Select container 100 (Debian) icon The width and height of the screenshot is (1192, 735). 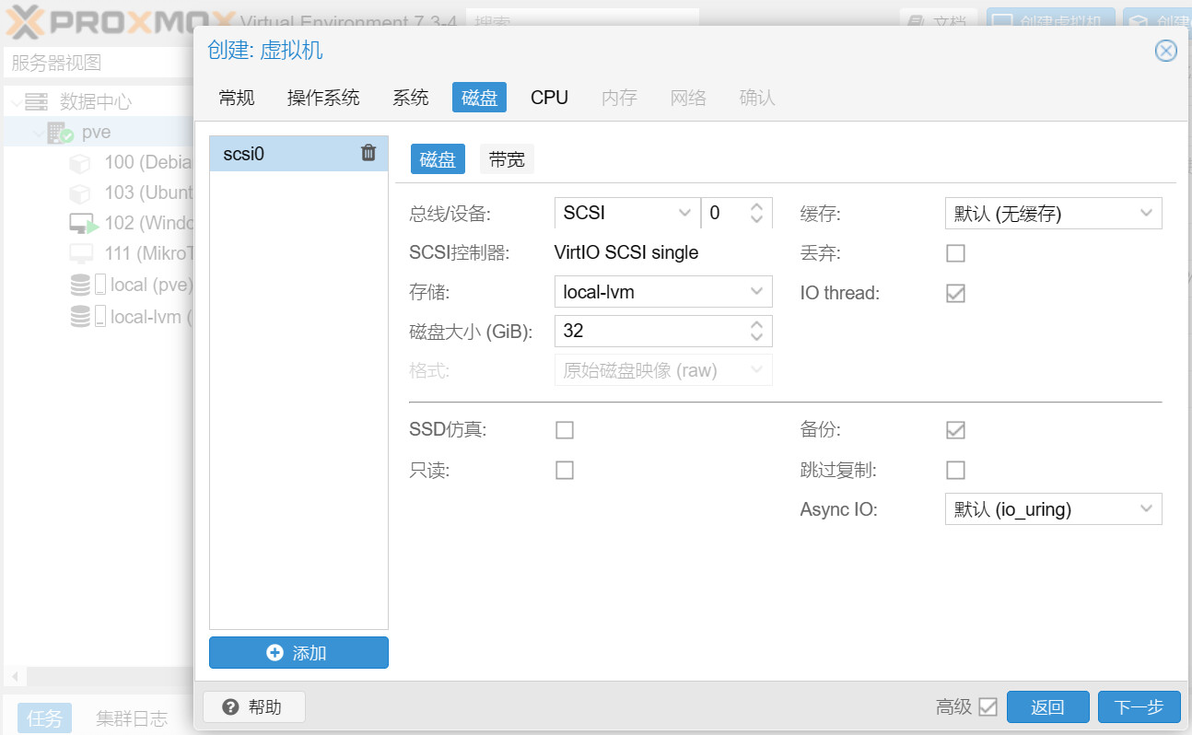click(x=80, y=163)
